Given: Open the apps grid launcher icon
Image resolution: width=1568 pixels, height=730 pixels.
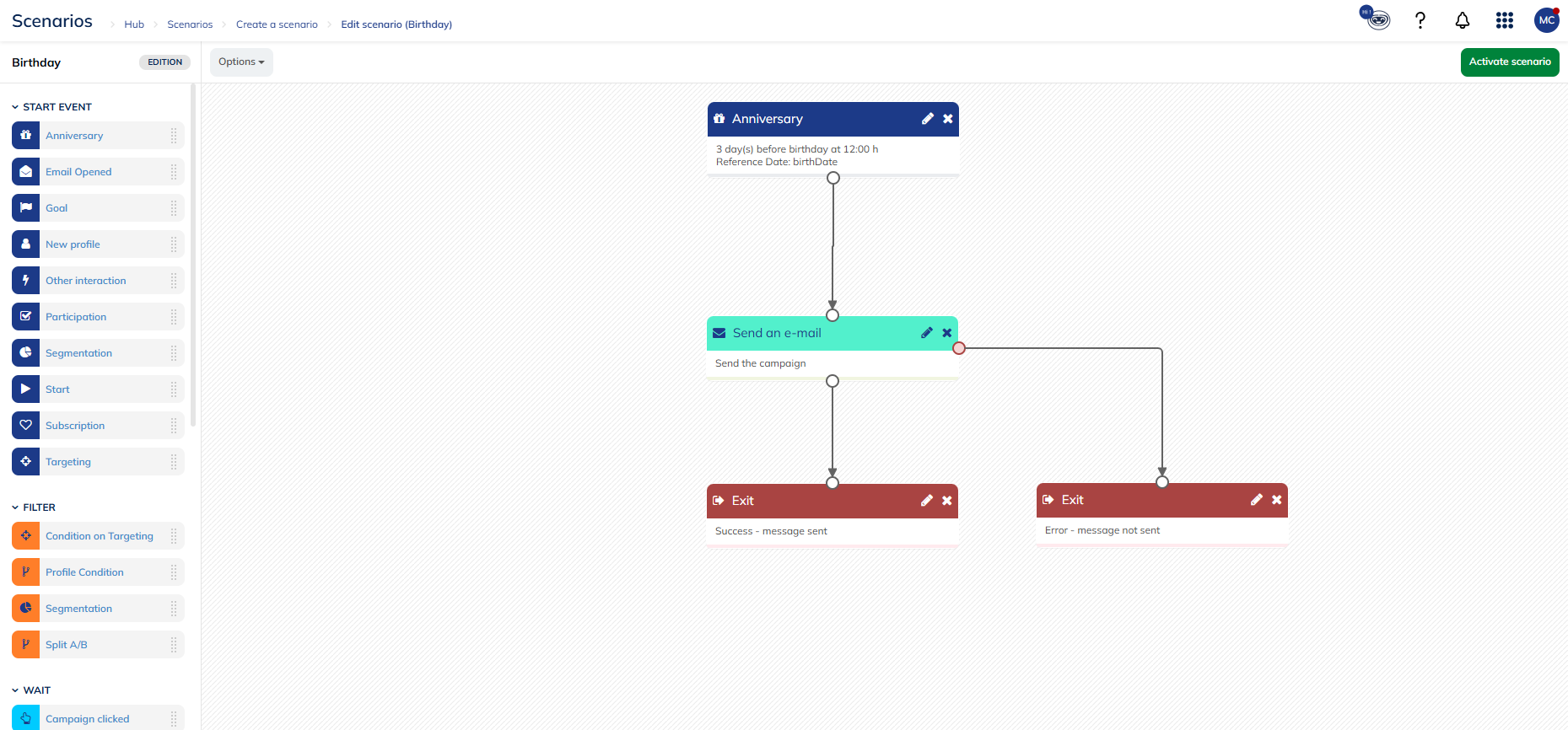Looking at the screenshot, I should coord(1505,21).
